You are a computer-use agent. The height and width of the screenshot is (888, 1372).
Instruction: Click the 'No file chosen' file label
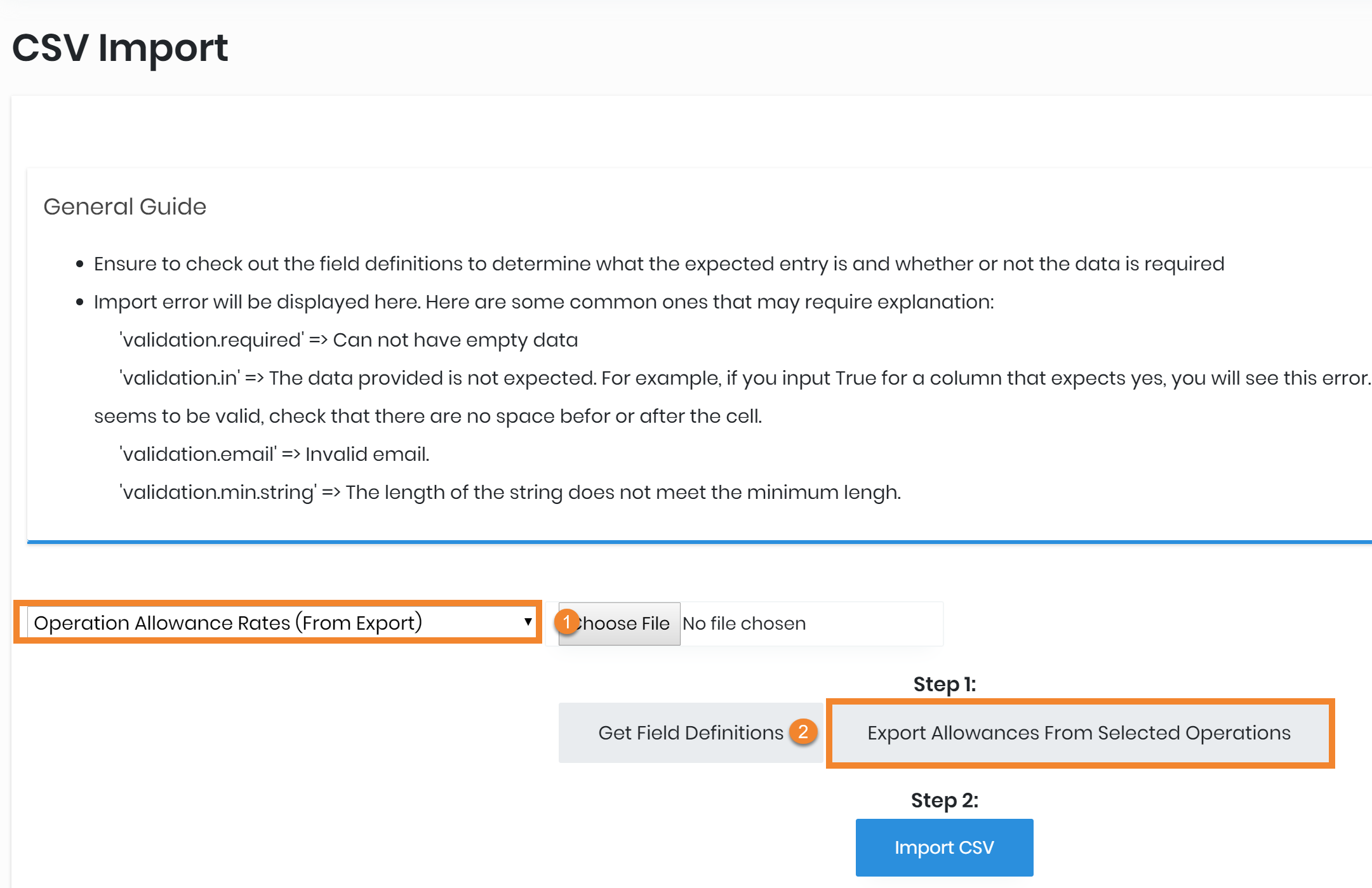click(744, 624)
